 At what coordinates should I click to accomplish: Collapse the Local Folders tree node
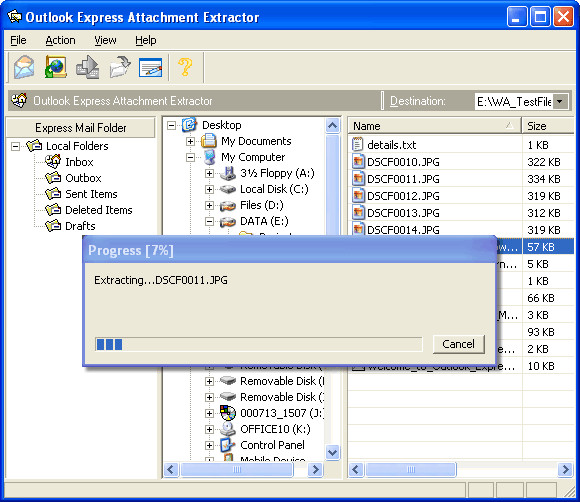point(15,146)
